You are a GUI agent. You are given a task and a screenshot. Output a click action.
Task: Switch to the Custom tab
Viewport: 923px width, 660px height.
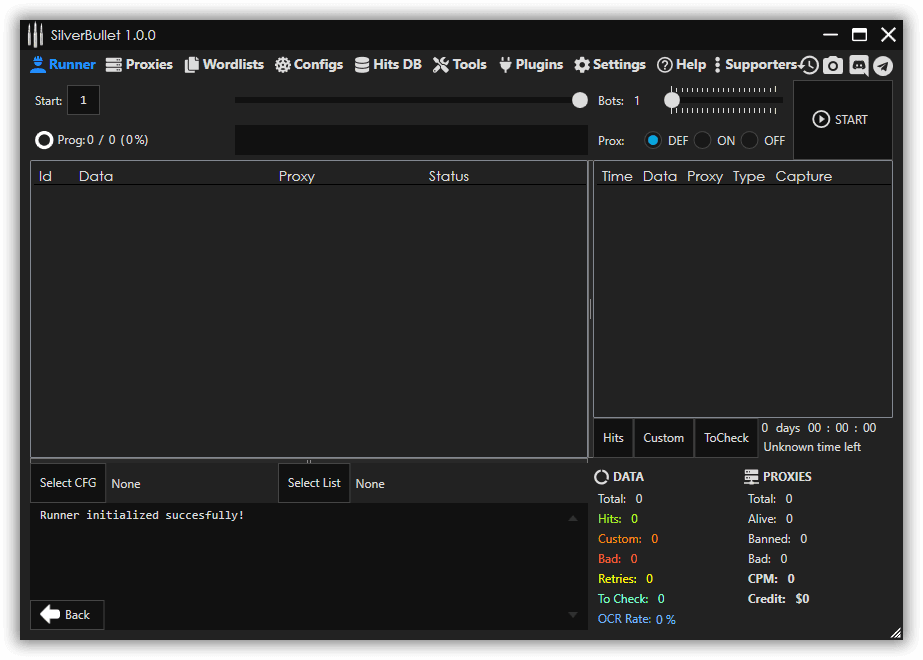(663, 437)
